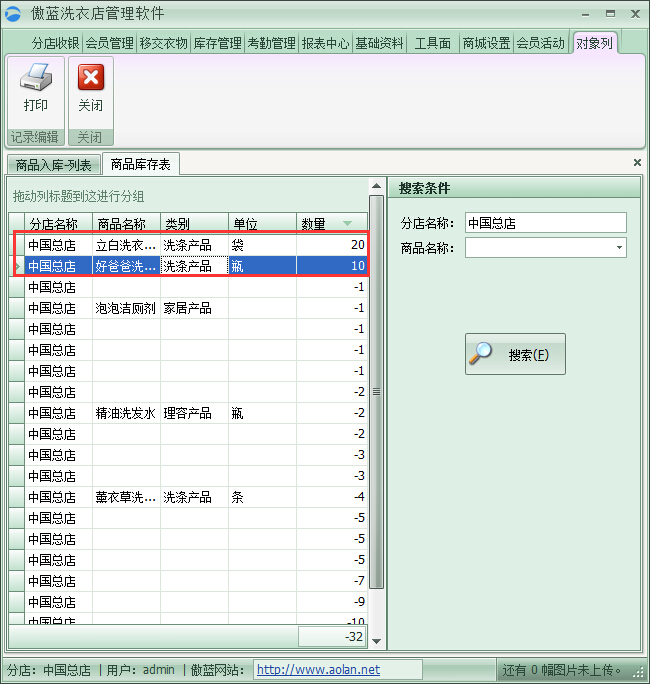Viewport: 650px width, 684px height.
Task: Open the 报表中心 menu tab
Action: (x=325, y=43)
